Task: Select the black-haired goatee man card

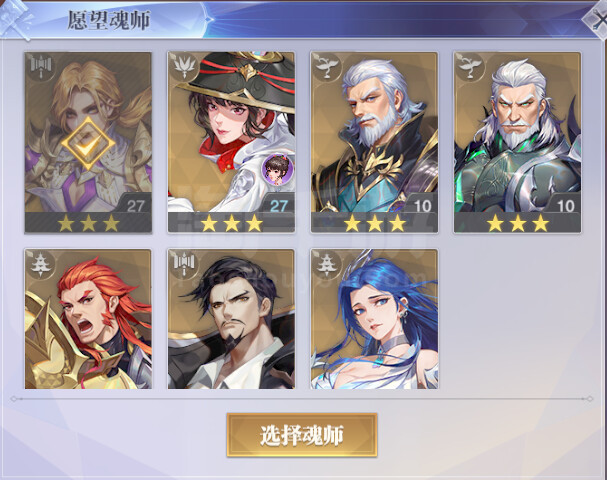Action: point(231,319)
